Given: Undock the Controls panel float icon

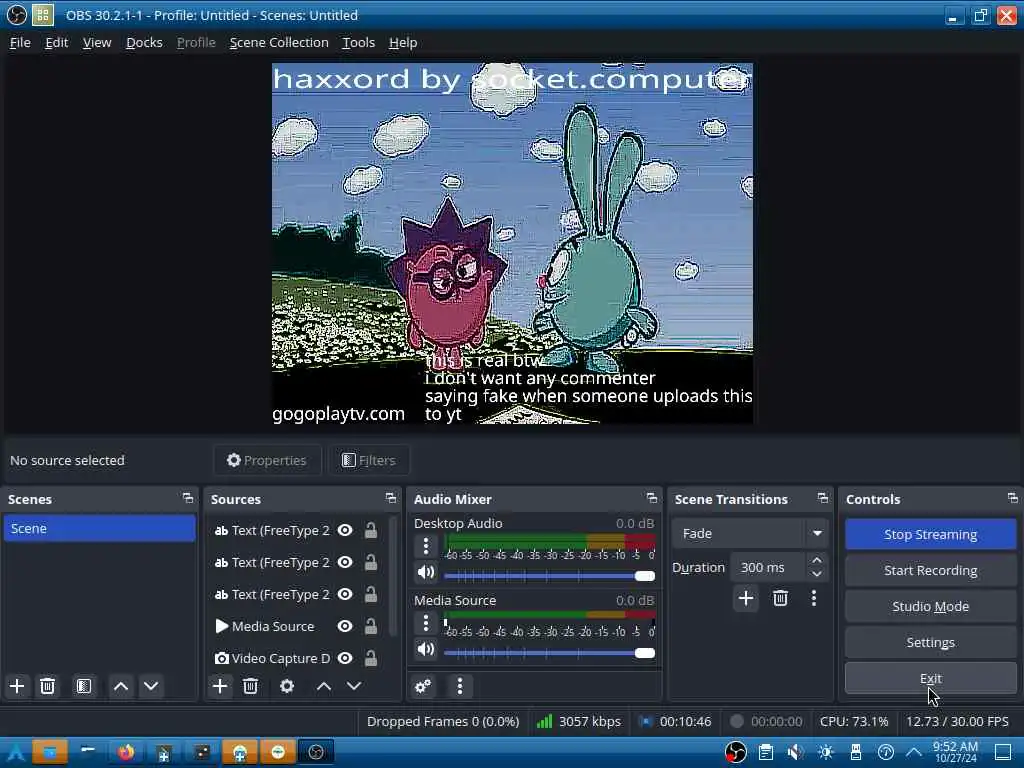Looking at the screenshot, I should click(1013, 498).
